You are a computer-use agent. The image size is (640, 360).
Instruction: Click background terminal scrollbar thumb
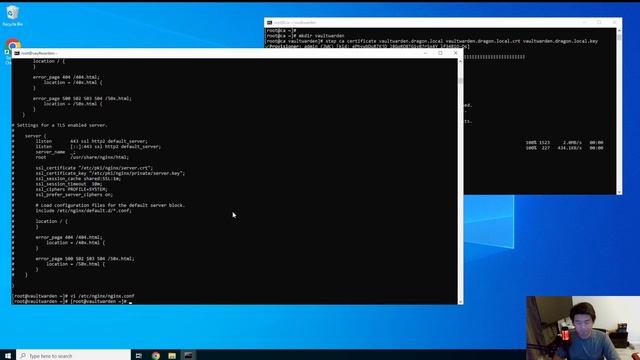(619, 37)
